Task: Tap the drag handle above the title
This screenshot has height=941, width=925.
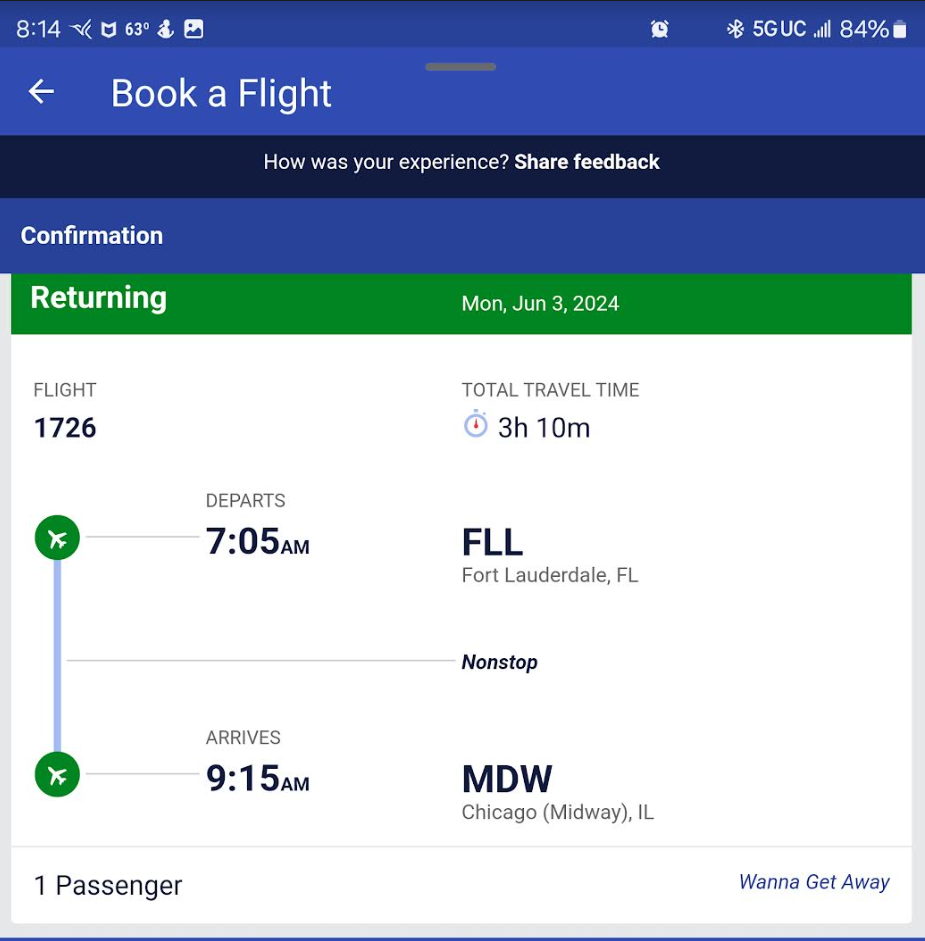Action: [x=460, y=67]
